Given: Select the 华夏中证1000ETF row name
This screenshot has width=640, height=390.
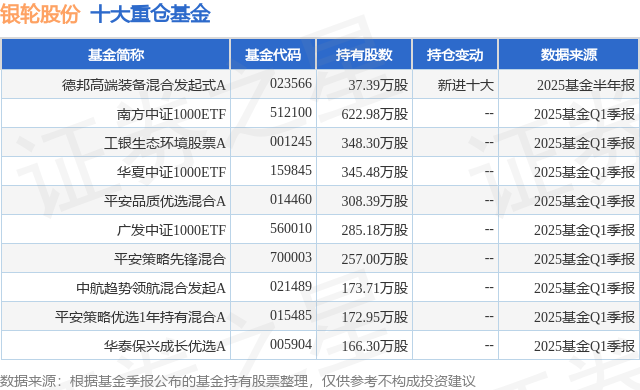Looking at the screenshot, I should click(x=171, y=172).
